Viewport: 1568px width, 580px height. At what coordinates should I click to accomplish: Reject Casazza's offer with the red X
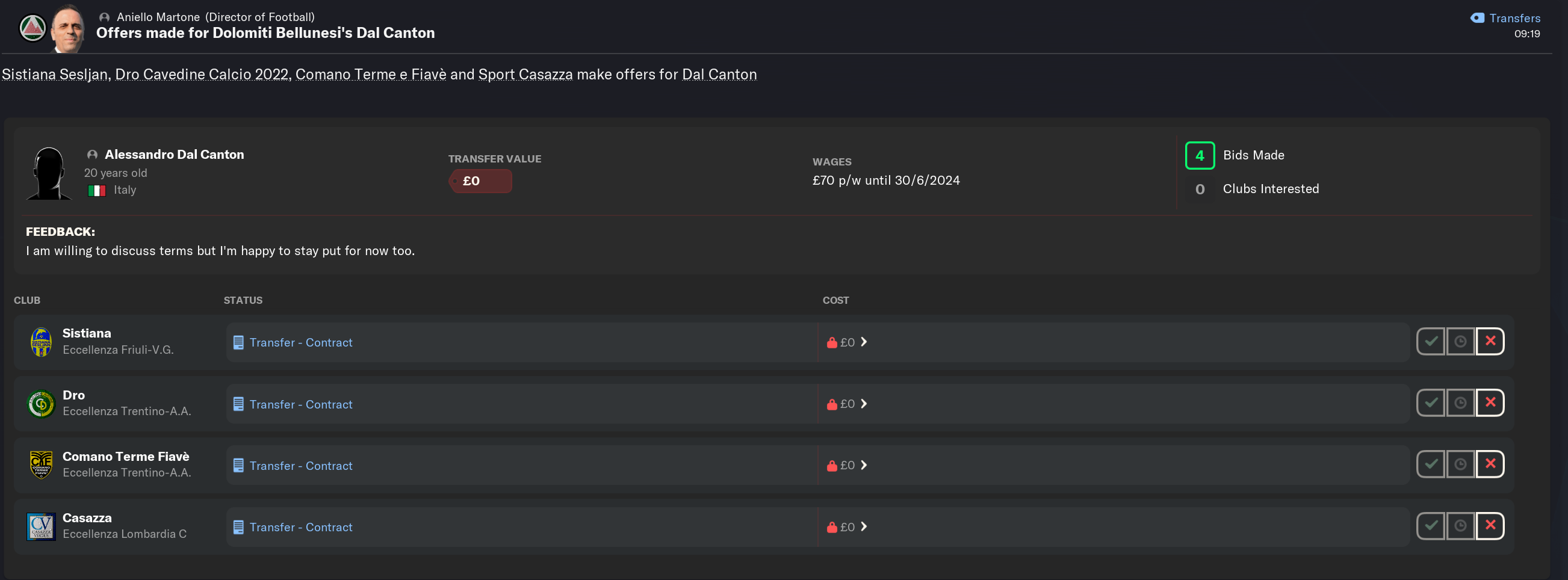click(1490, 526)
